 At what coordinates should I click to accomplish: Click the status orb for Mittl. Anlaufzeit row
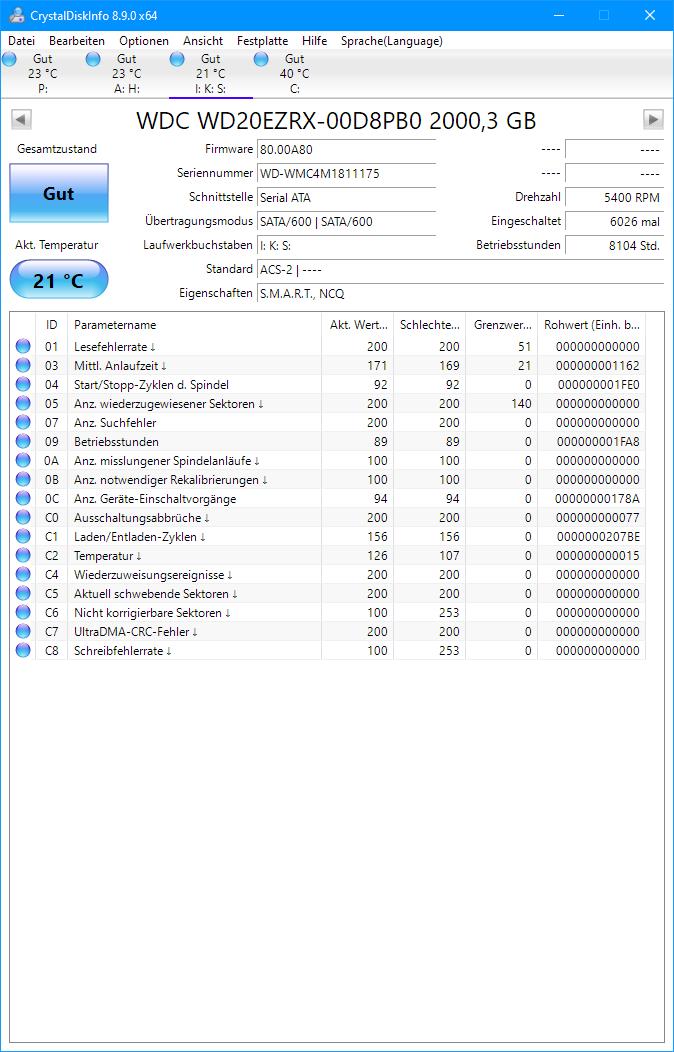23,366
